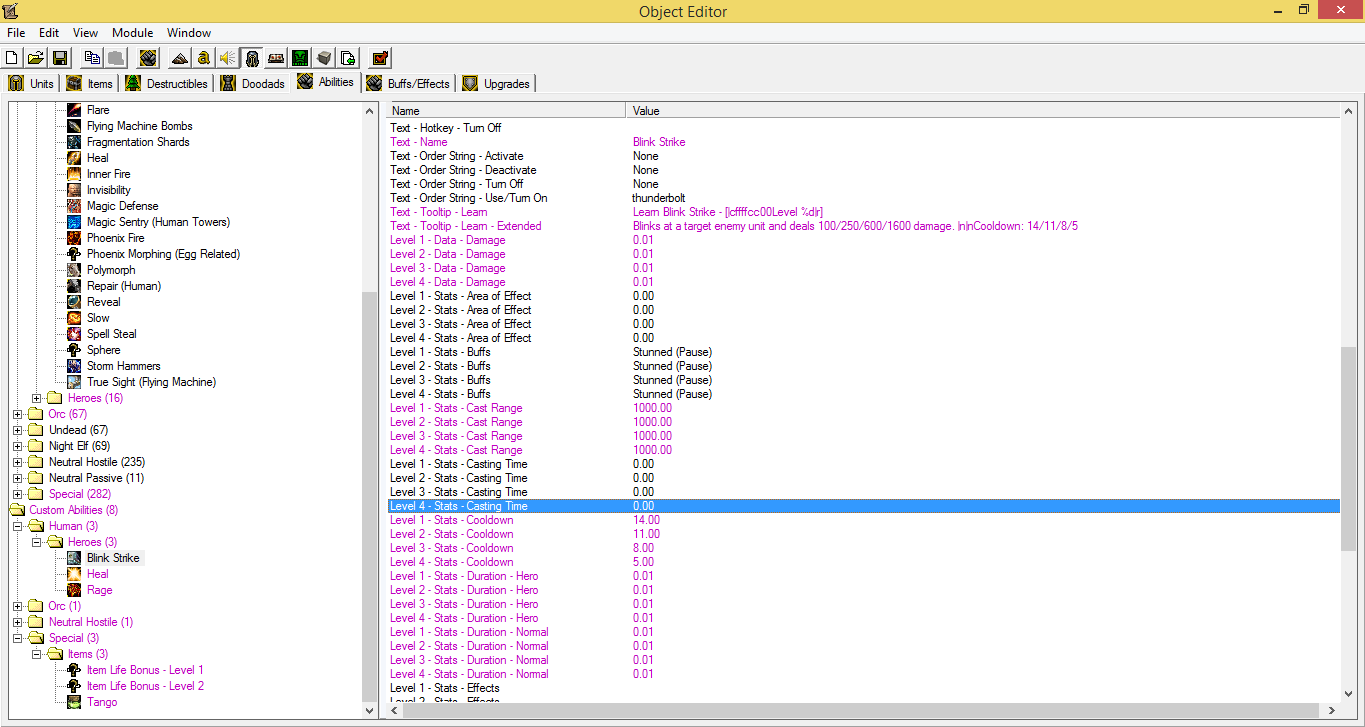Collapse the Items (3) folder

click(x=37, y=654)
